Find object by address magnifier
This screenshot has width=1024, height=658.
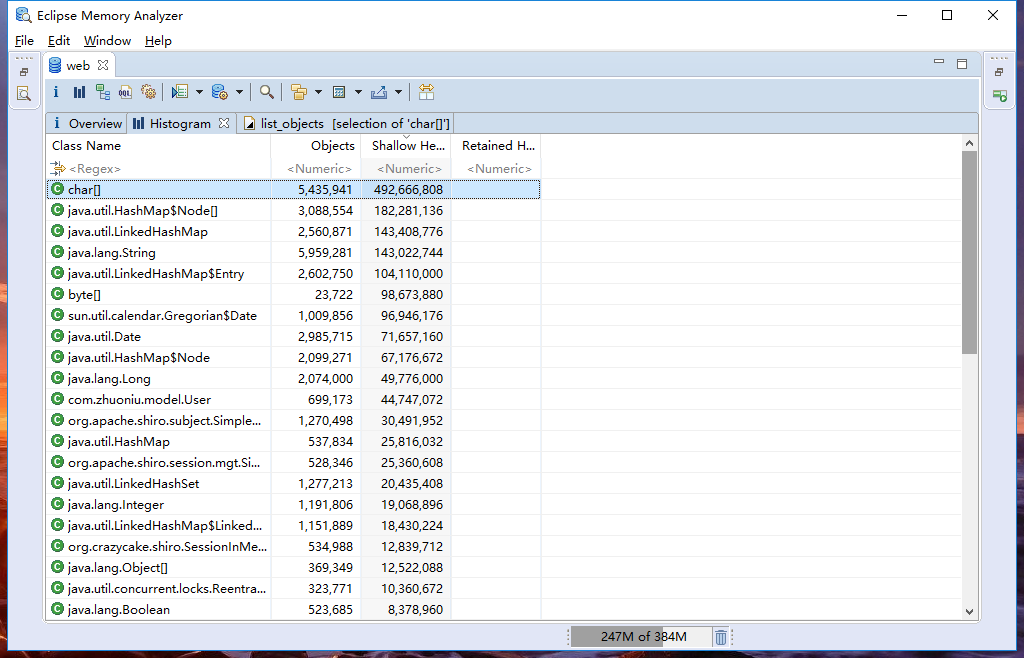click(266, 92)
